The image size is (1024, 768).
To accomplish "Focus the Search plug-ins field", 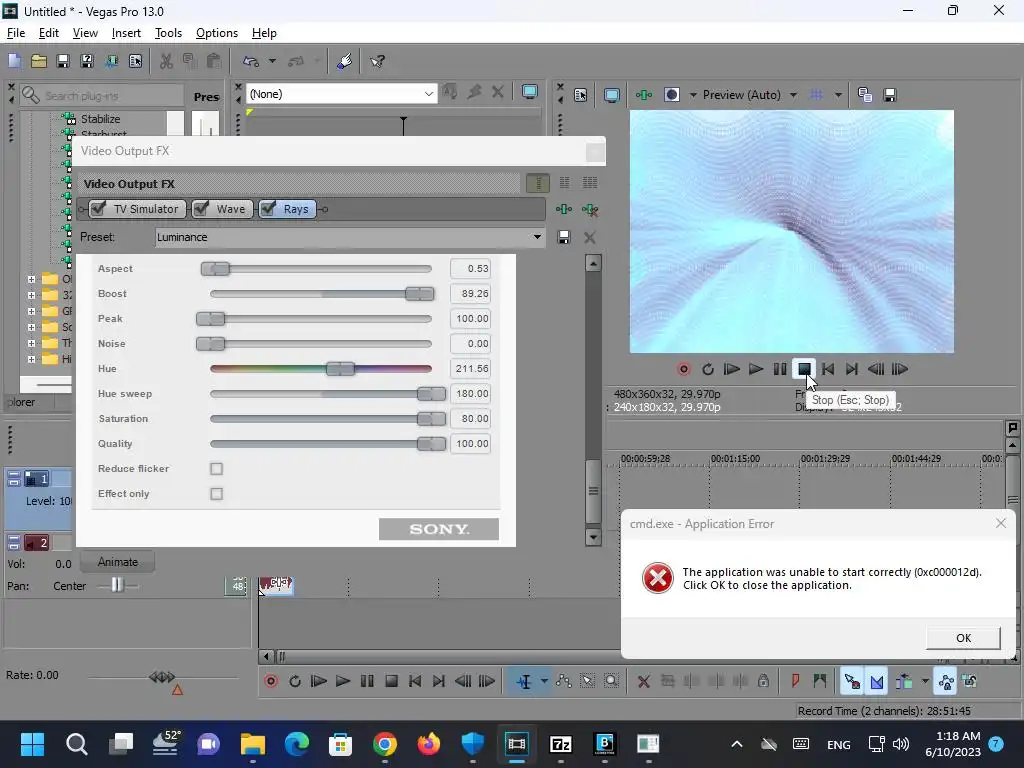I will click(103, 96).
